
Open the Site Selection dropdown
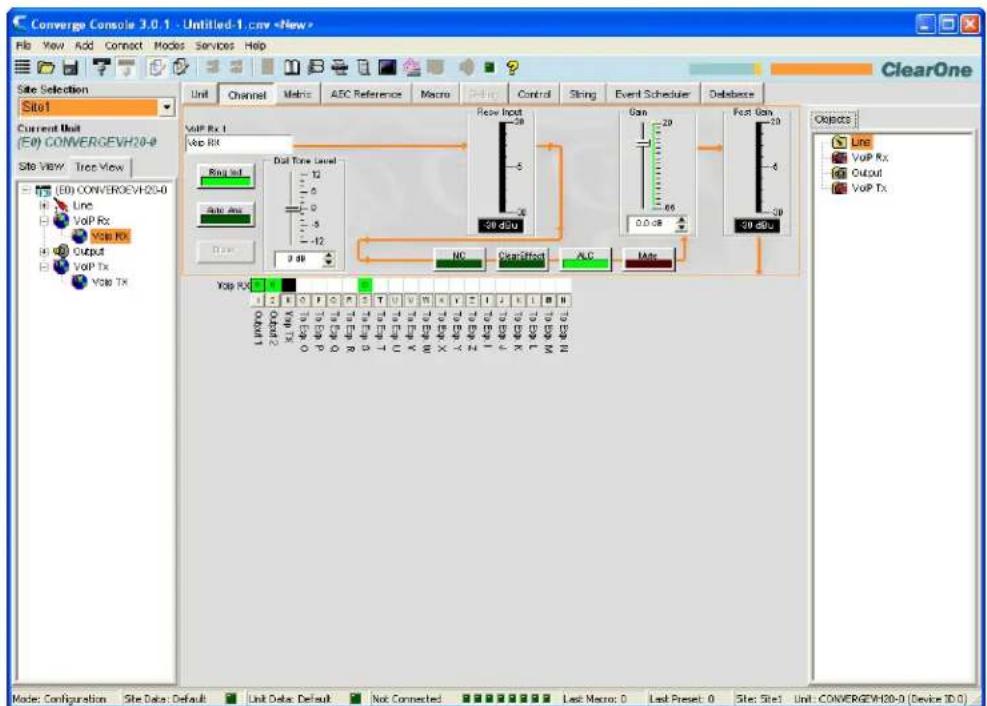tap(166, 107)
